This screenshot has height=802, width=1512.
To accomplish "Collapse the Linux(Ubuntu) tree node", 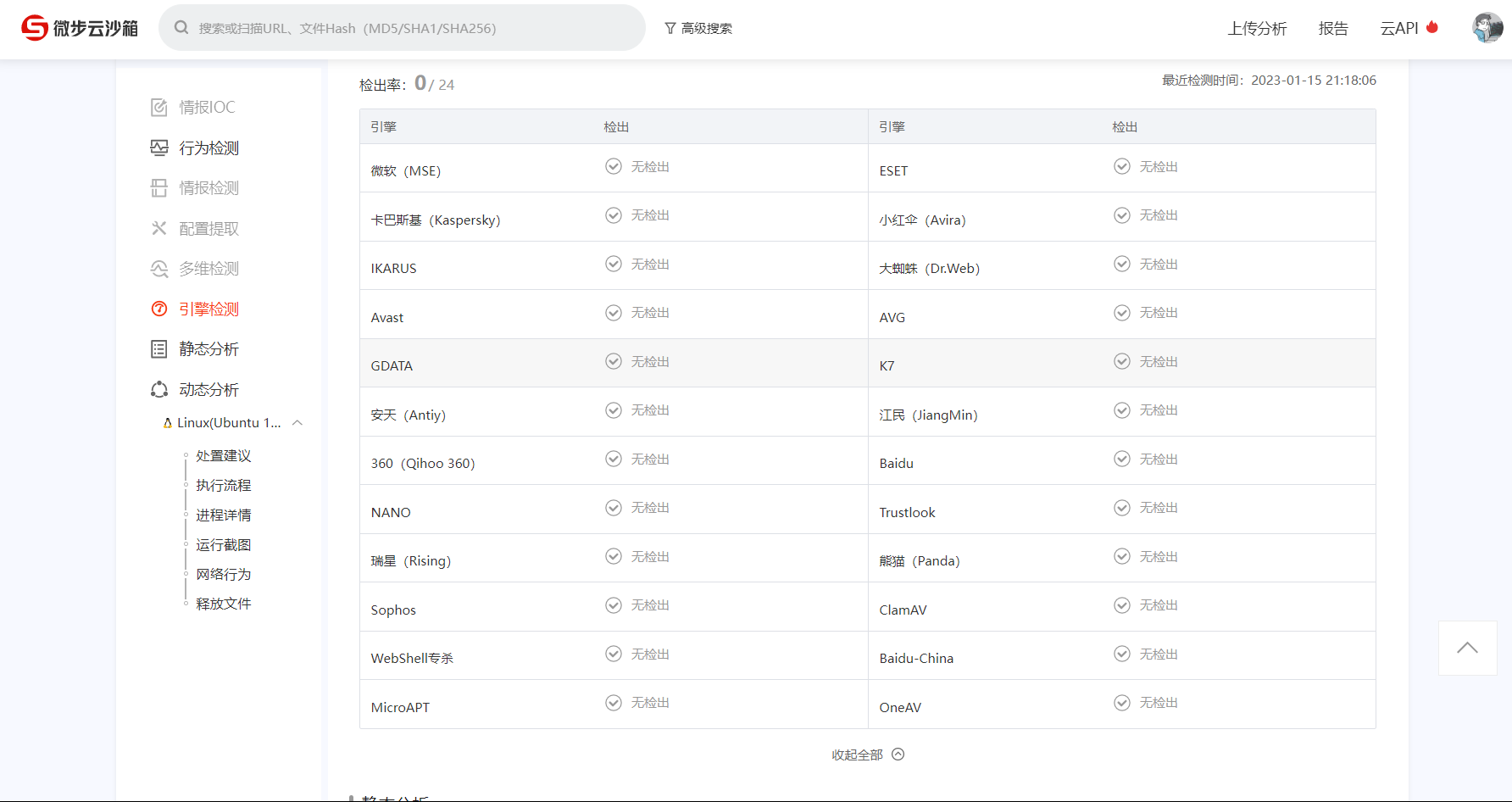I will coord(297,423).
